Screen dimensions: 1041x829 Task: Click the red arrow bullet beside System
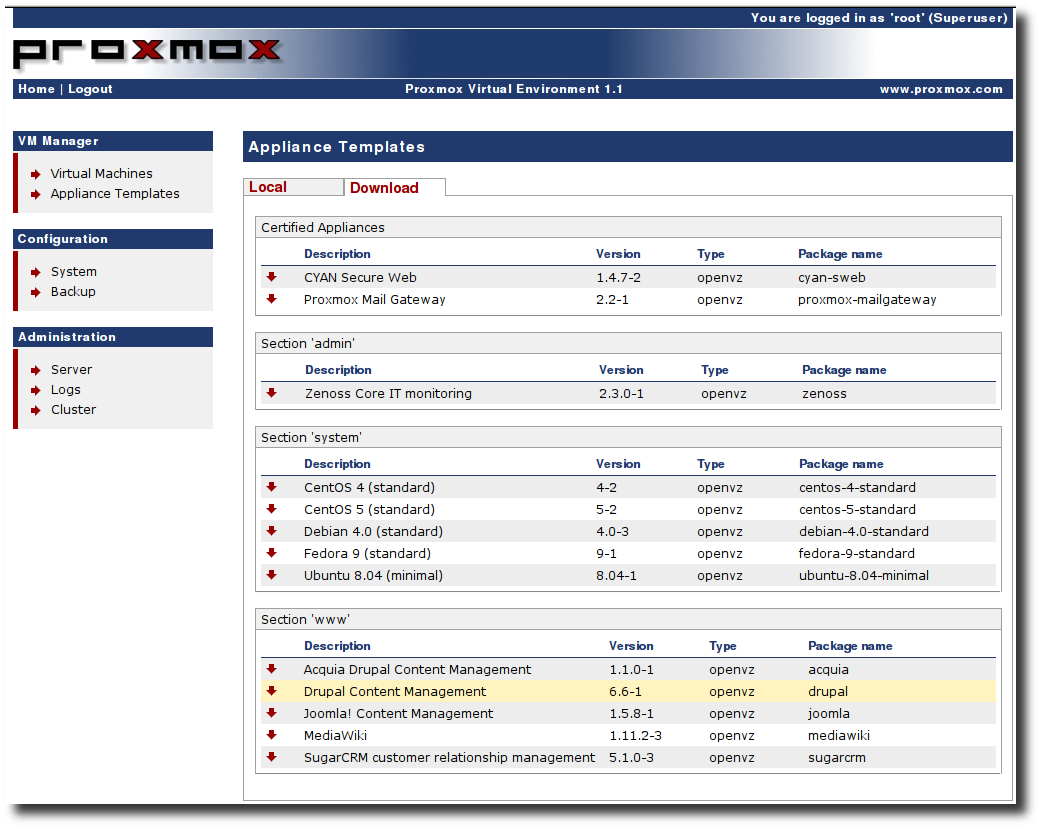click(x=36, y=272)
